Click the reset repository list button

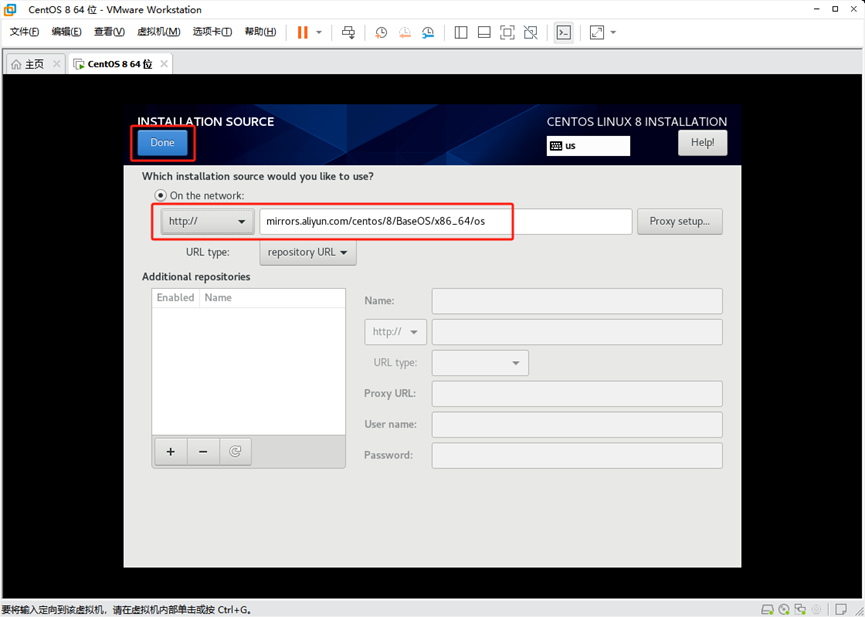(236, 452)
